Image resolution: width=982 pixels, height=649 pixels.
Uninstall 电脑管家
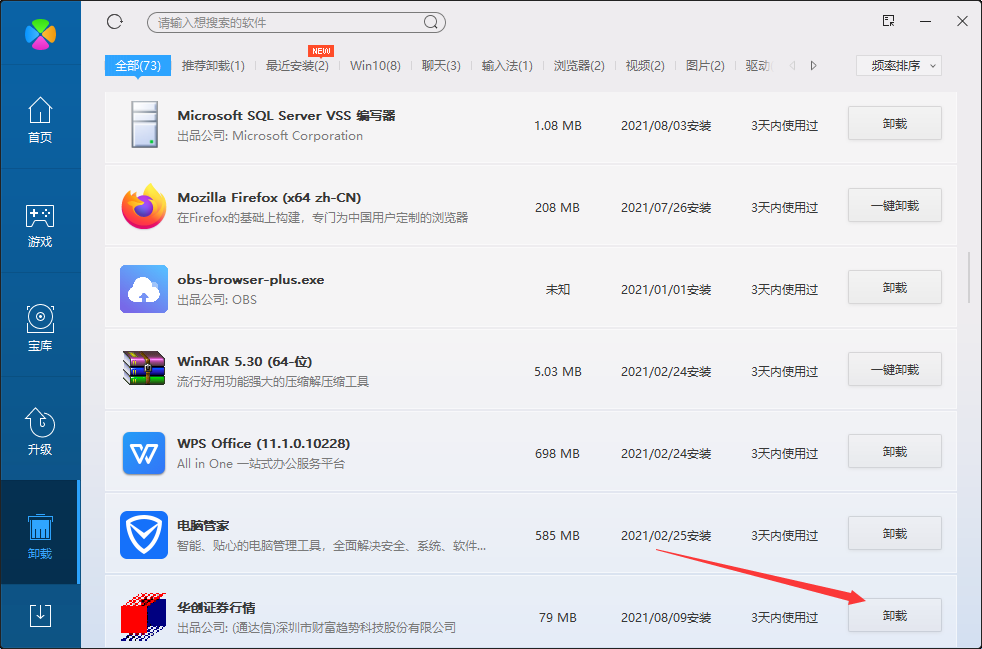point(894,534)
